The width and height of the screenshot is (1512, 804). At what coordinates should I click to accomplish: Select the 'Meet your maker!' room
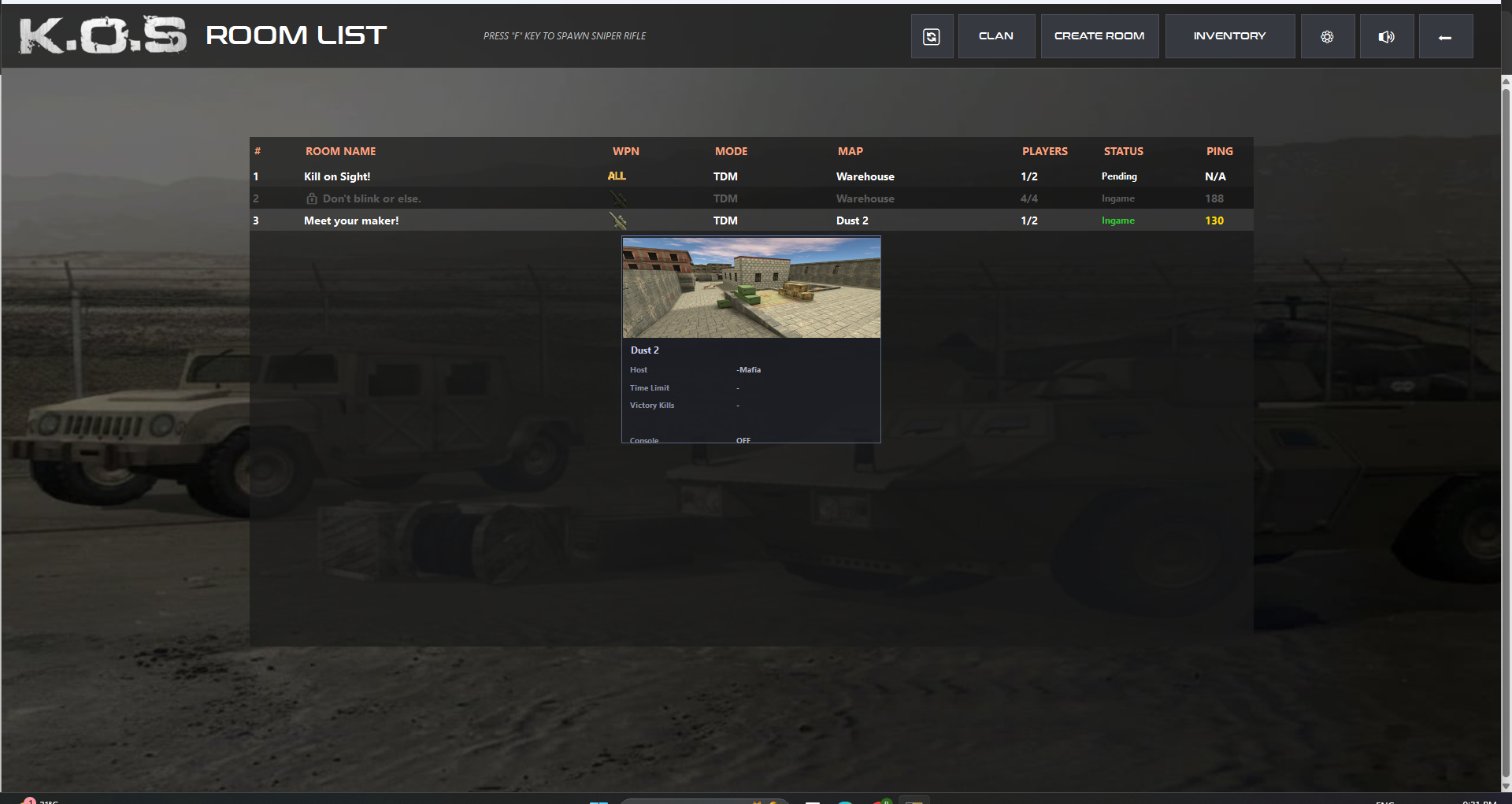(351, 220)
